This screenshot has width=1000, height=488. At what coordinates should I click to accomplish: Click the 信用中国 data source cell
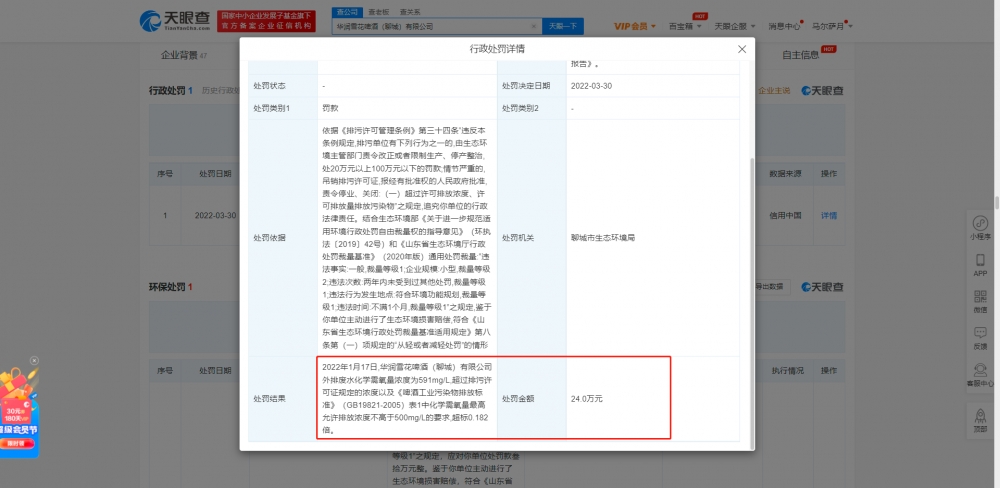(x=786, y=216)
